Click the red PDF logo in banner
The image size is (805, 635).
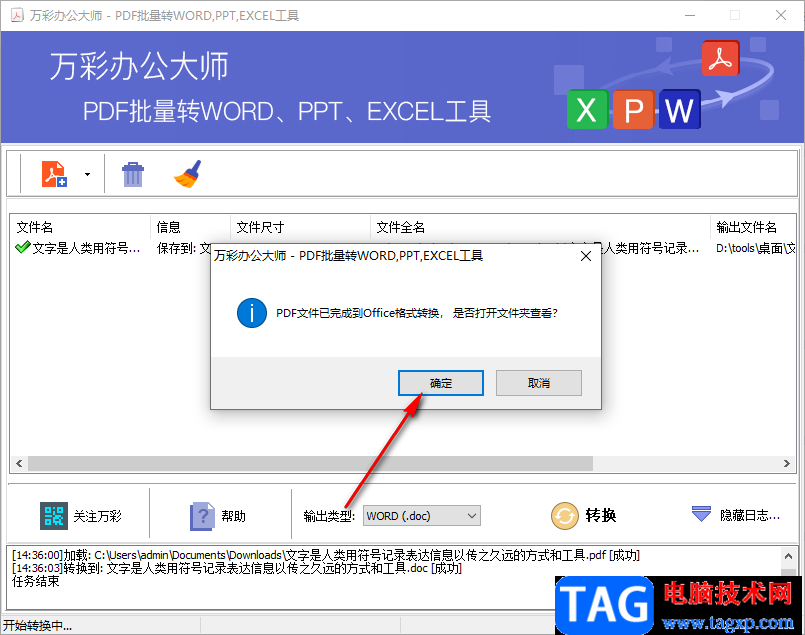pos(721,59)
